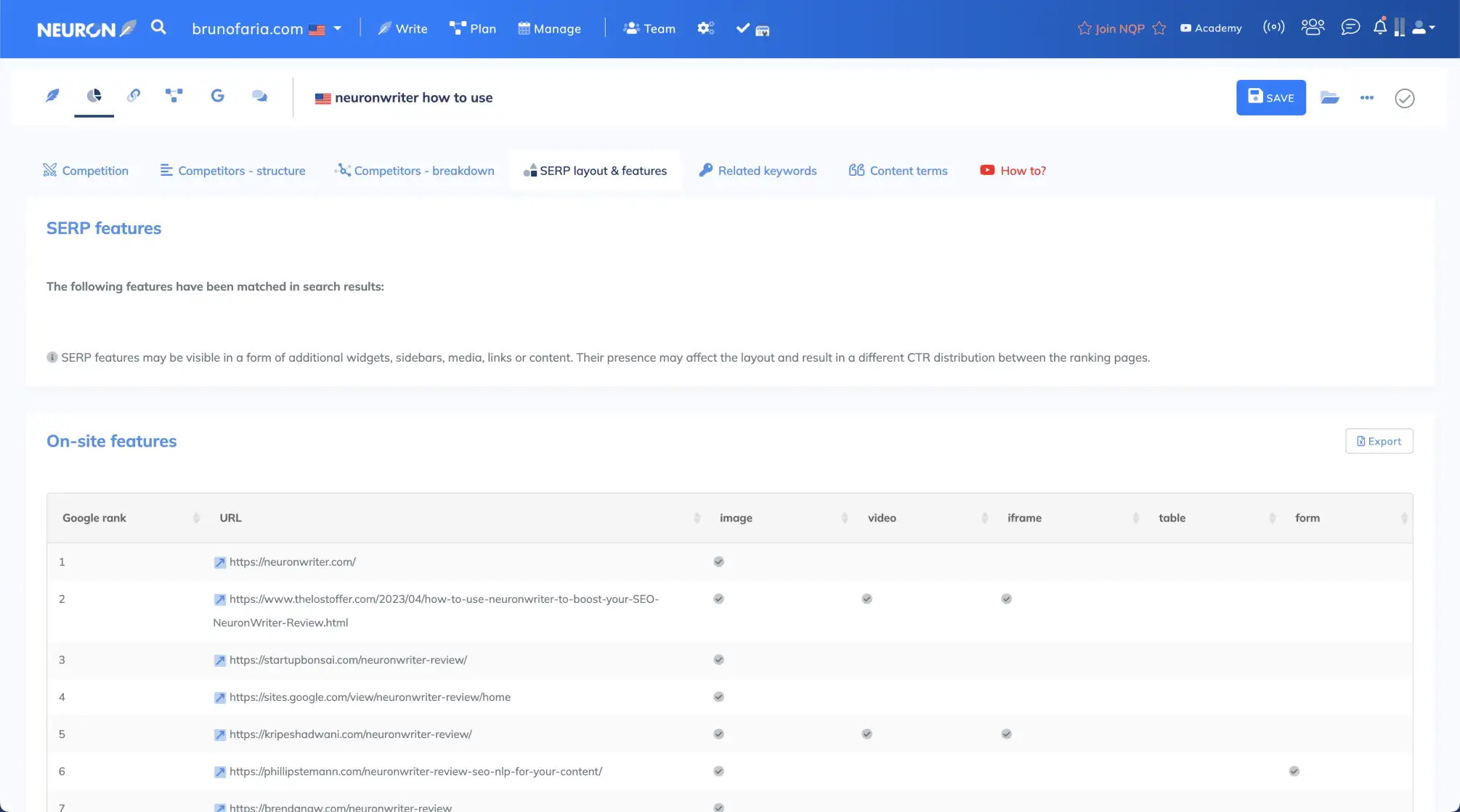Switch to Related keywords tab
Screen dimensions: 1460x812
[758, 171]
